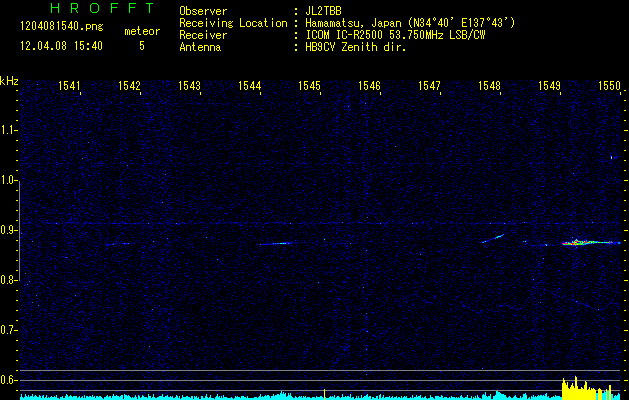Viewport: 629px width, 400px height.
Task: Click the 0.7 kHz frequency label
Action: 9,330
